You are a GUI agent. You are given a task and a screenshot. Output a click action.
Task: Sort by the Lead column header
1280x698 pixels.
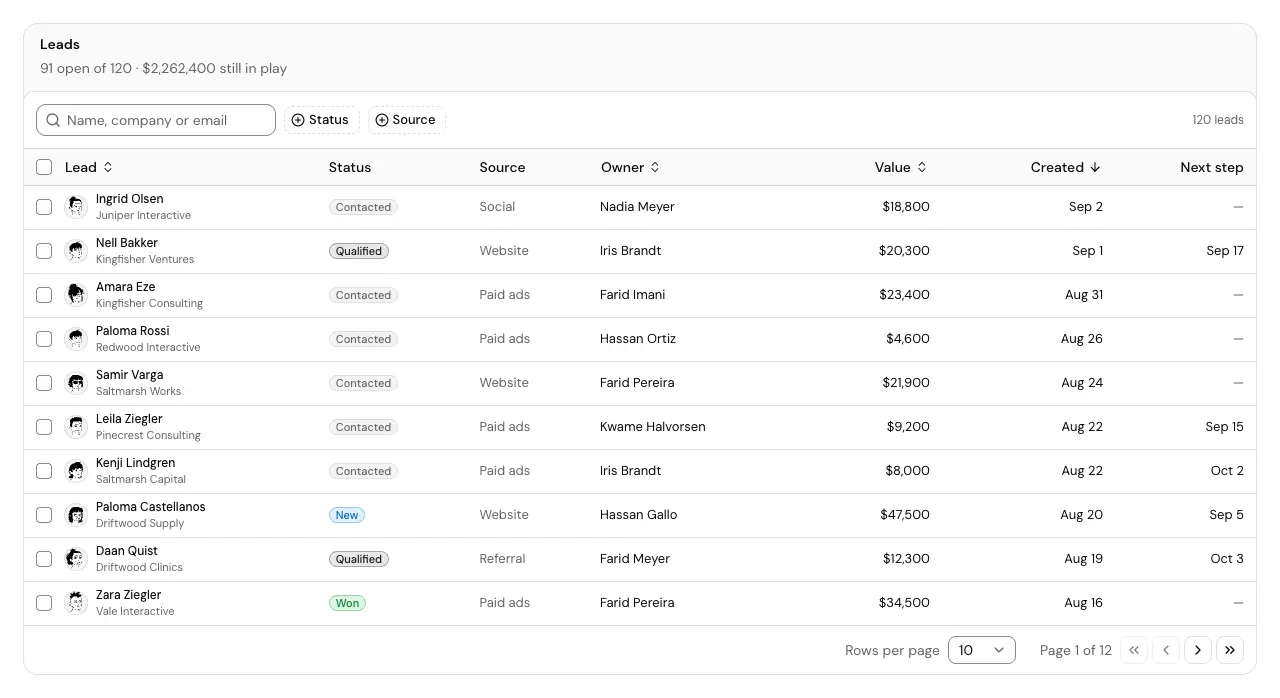[89, 167]
